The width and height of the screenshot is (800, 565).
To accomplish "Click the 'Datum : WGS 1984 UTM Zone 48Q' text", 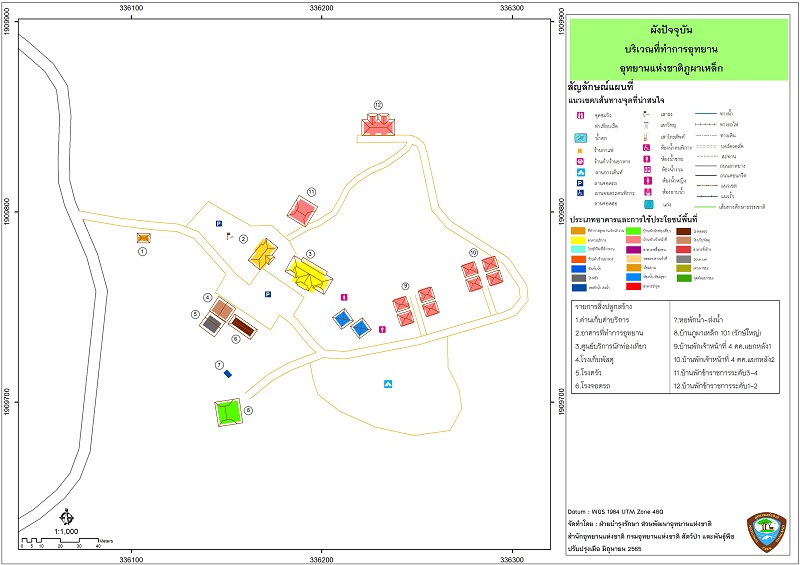I will (x=615, y=511).
